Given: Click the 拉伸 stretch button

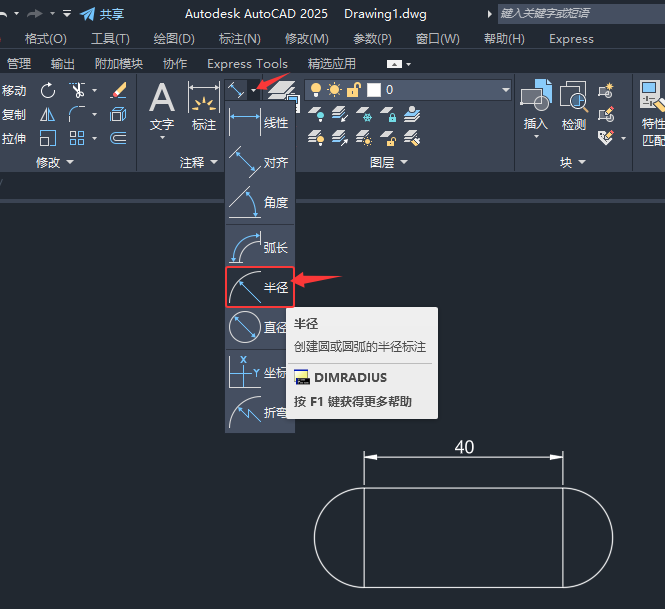Looking at the screenshot, I should (x=14, y=138).
